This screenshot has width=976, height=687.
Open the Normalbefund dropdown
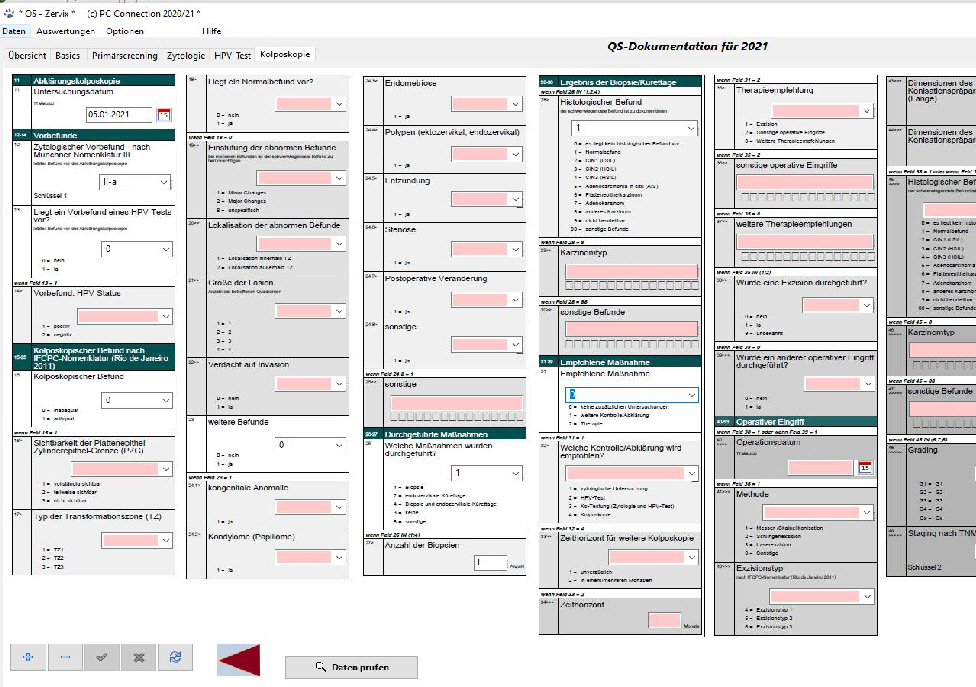coord(310,104)
